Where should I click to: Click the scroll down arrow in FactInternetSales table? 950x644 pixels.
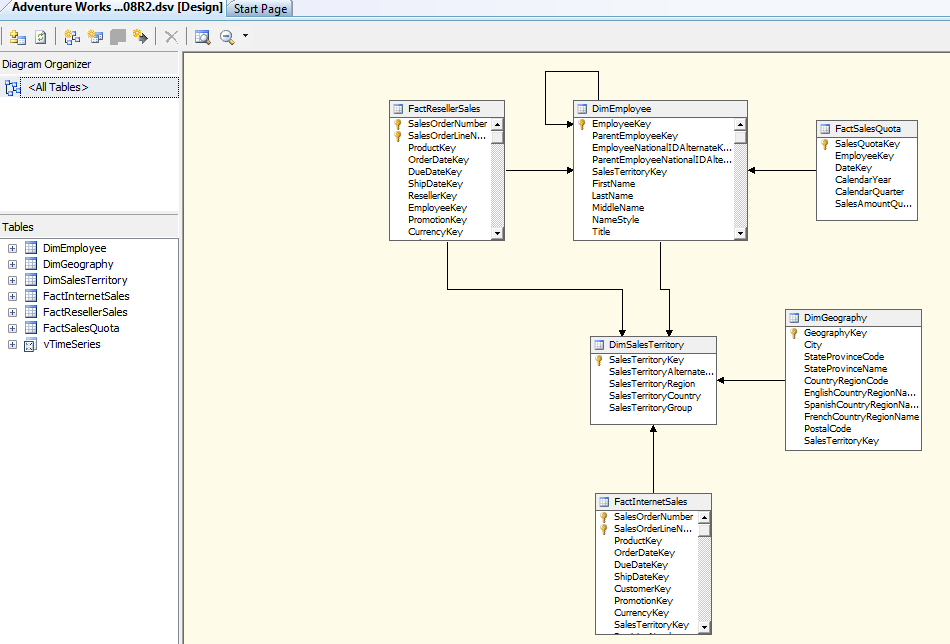tap(704, 627)
